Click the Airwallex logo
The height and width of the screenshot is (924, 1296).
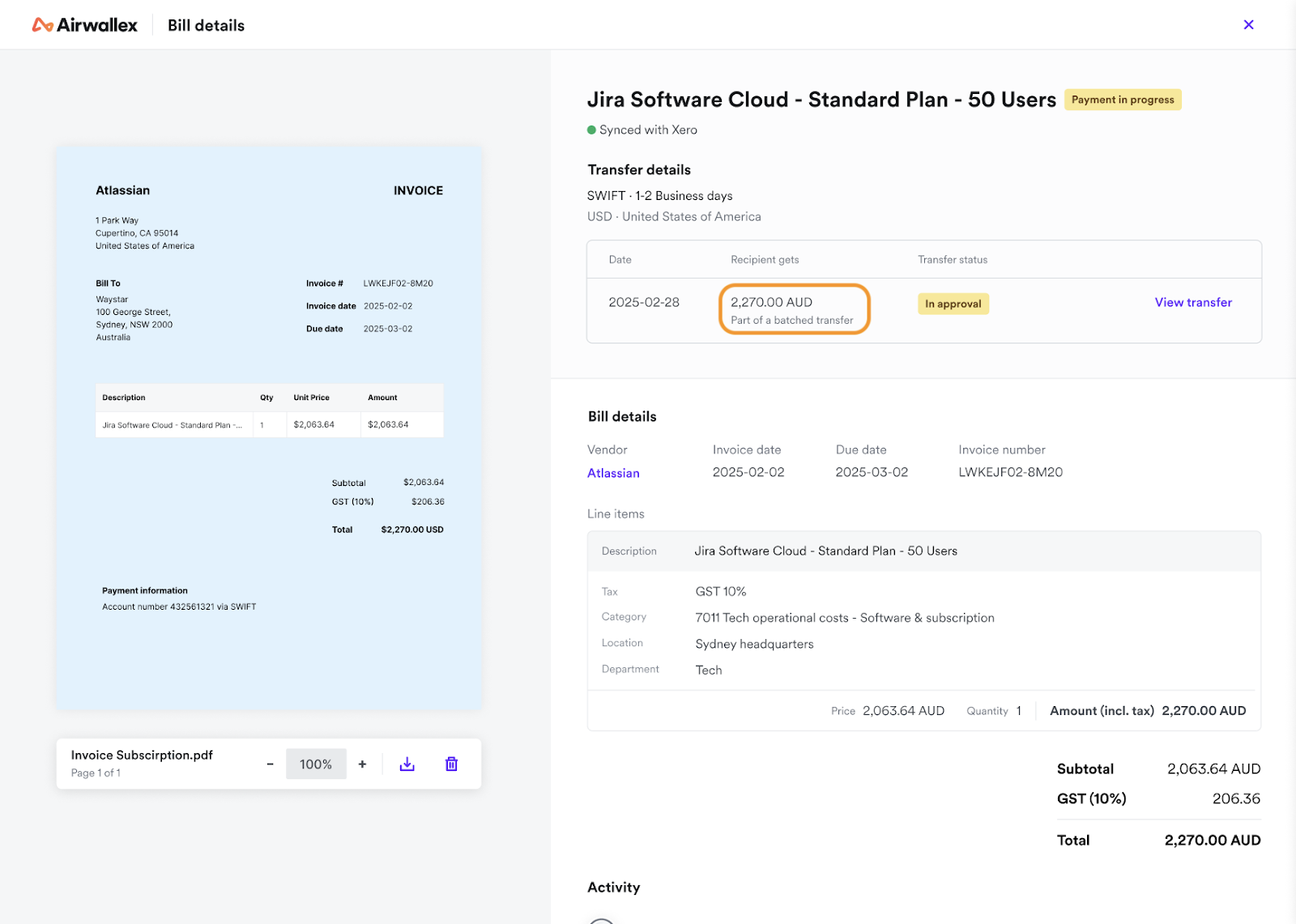tap(85, 25)
